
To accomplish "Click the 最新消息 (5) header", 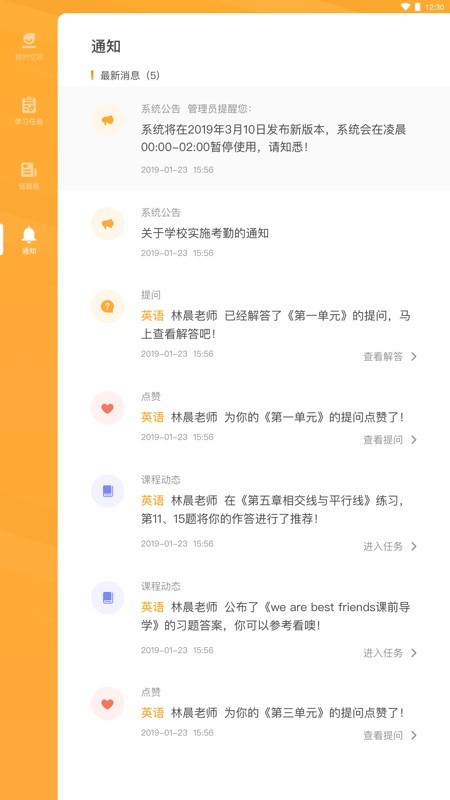I will pyautogui.click(x=130, y=76).
